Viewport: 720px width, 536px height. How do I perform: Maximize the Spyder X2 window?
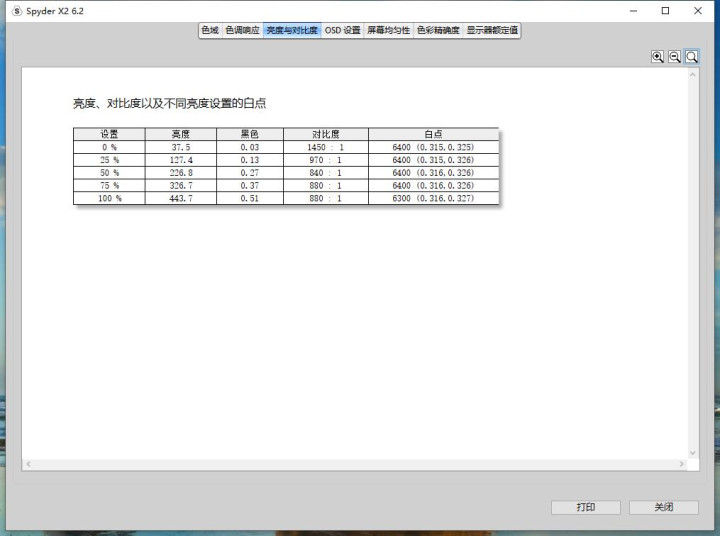(x=665, y=11)
